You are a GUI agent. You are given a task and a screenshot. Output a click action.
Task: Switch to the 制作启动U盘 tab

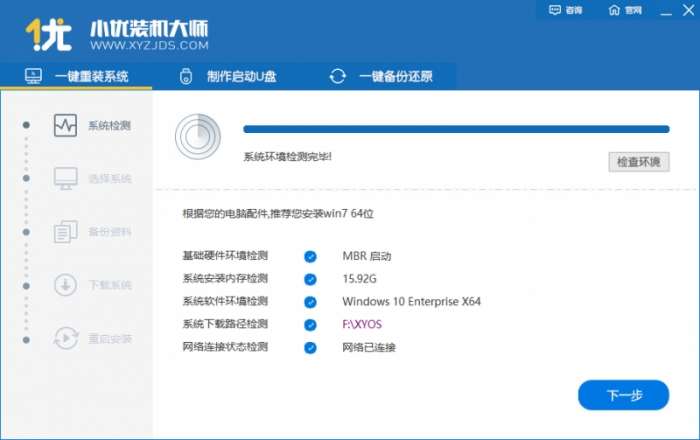pyautogui.click(x=228, y=76)
